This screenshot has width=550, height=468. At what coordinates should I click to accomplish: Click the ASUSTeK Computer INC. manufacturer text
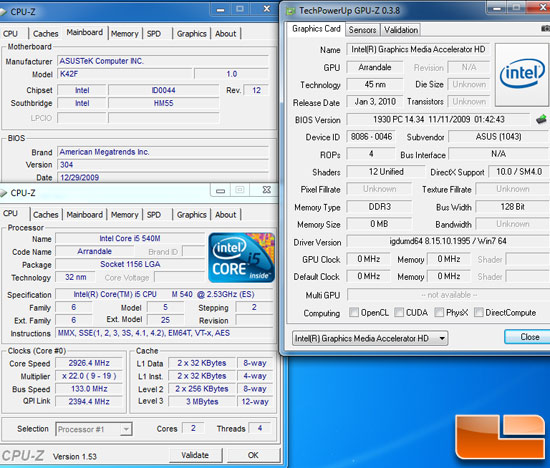tap(101, 61)
